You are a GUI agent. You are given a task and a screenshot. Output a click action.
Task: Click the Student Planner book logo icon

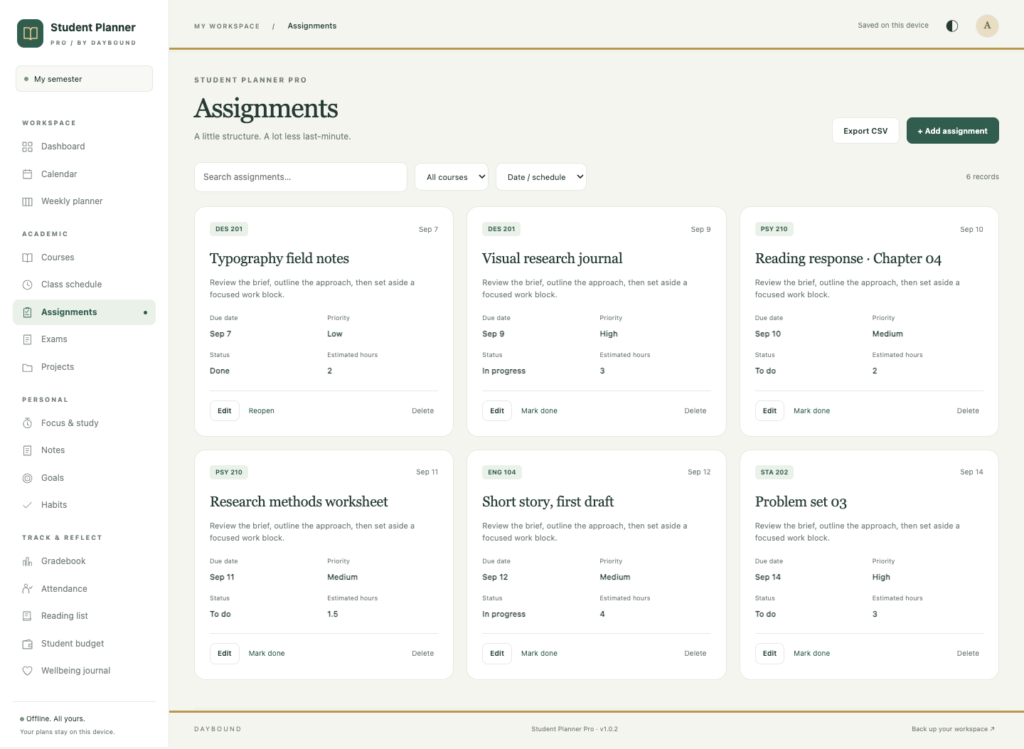pos(30,33)
